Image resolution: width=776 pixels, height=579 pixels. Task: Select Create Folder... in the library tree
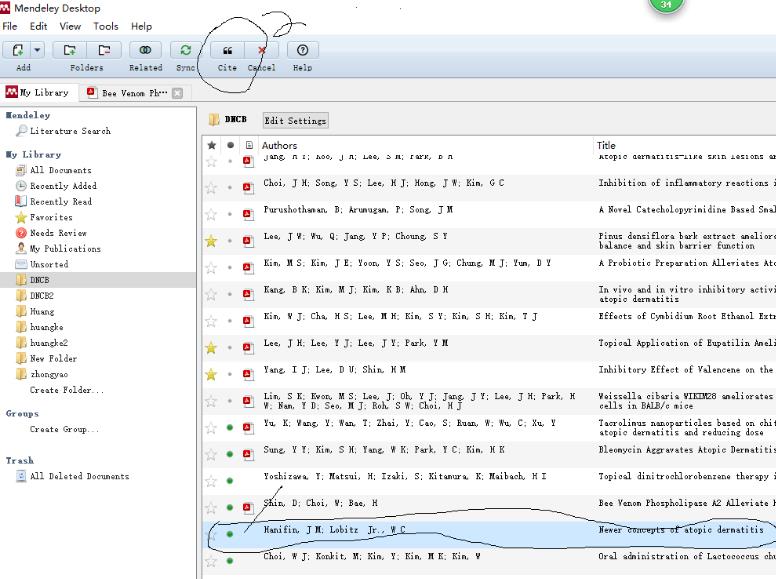coord(66,390)
